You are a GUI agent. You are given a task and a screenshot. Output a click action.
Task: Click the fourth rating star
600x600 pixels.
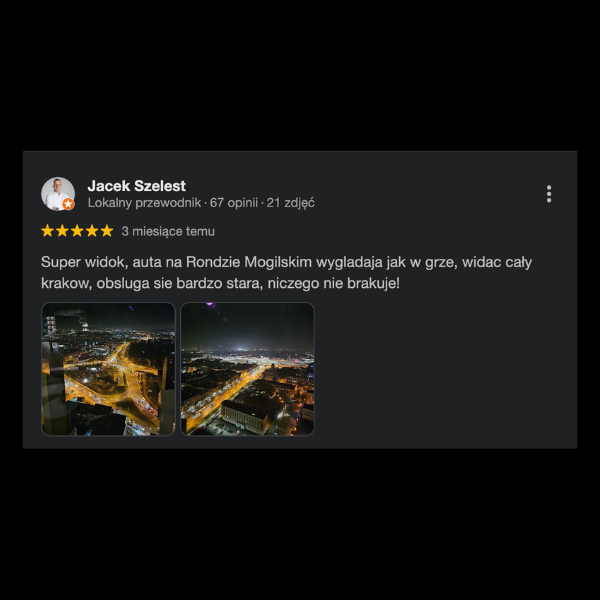tap(92, 231)
